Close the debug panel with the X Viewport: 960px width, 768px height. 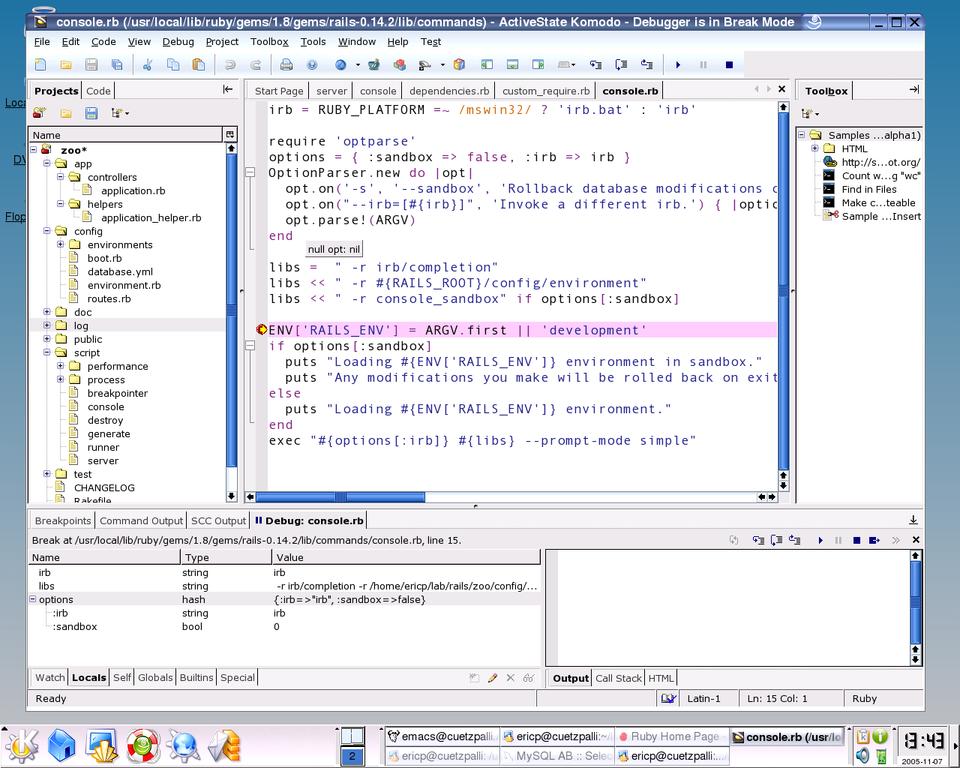click(916, 540)
